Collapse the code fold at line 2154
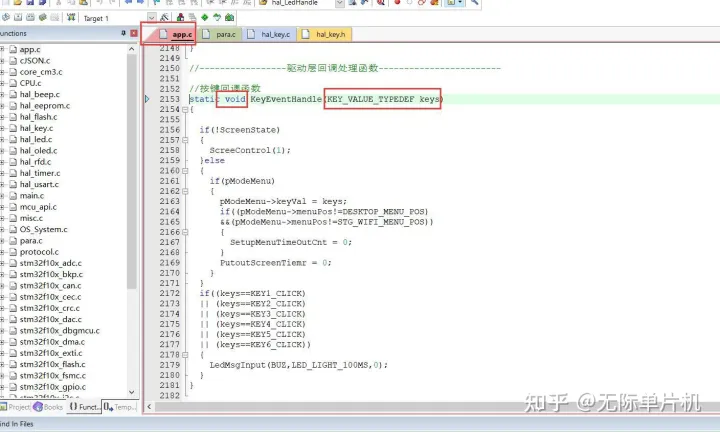The image size is (720, 432). click(185, 109)
